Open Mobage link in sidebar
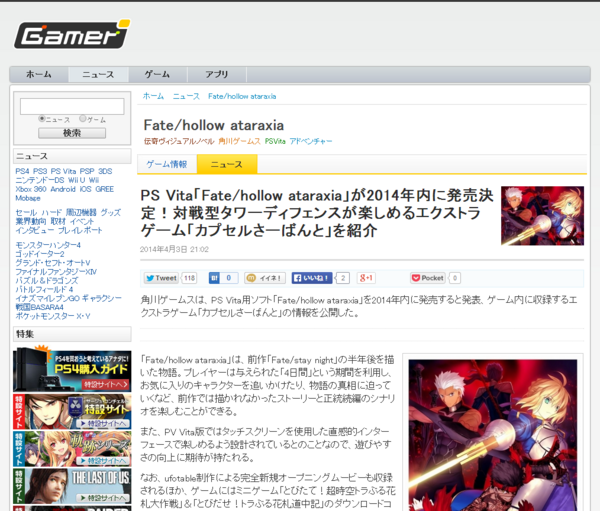The image size is (600, 511). click(x=28, y=198)
